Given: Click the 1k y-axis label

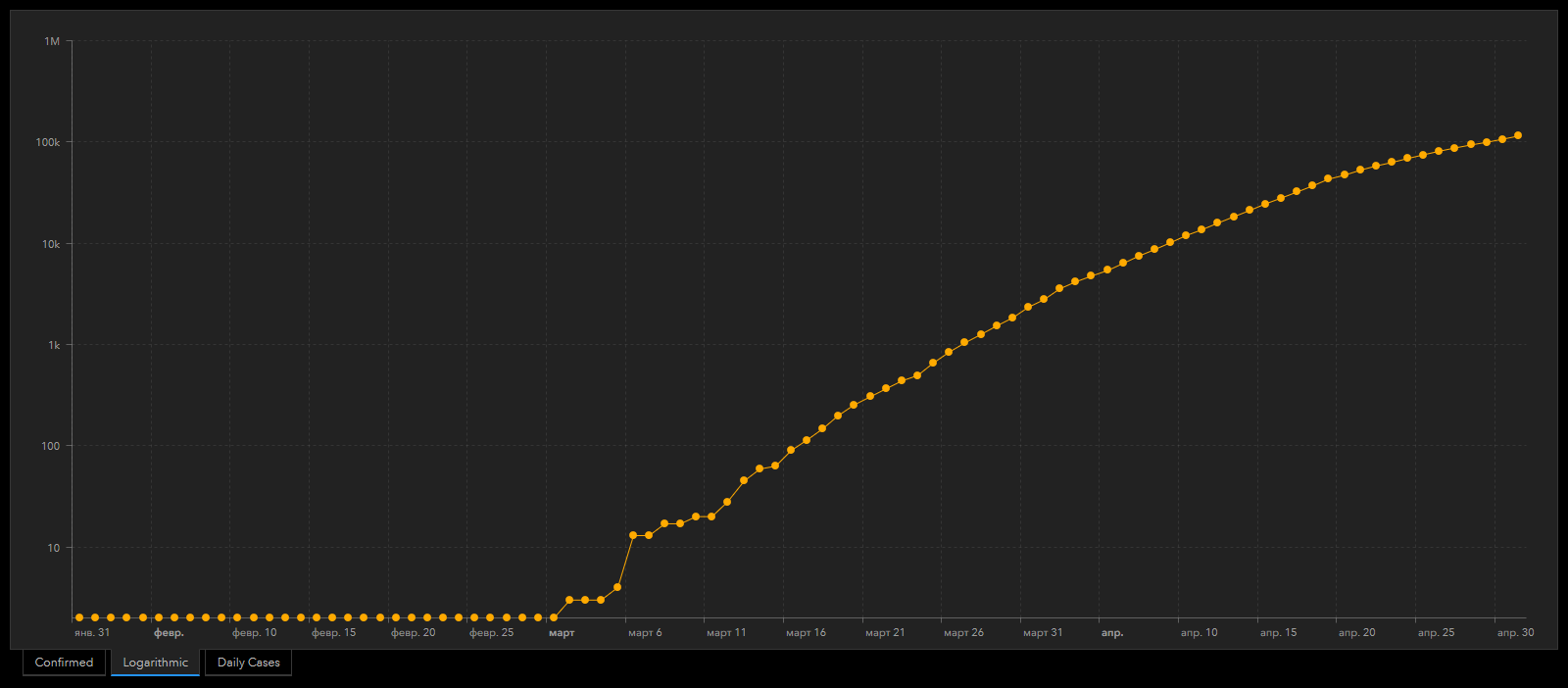Looking at the screenshot, I should click(x=54, y=345).
